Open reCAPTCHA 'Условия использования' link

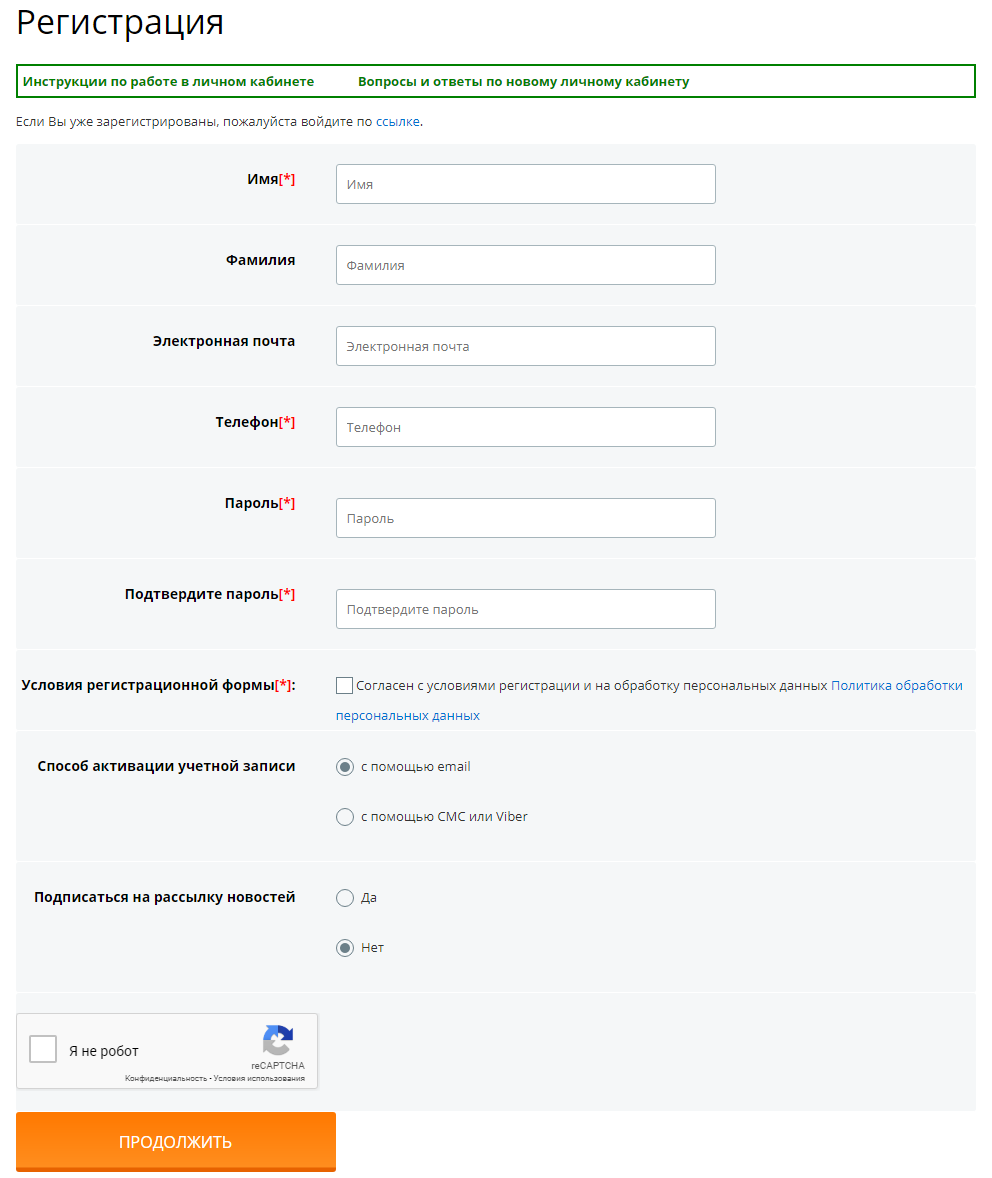click(259, 1079)
